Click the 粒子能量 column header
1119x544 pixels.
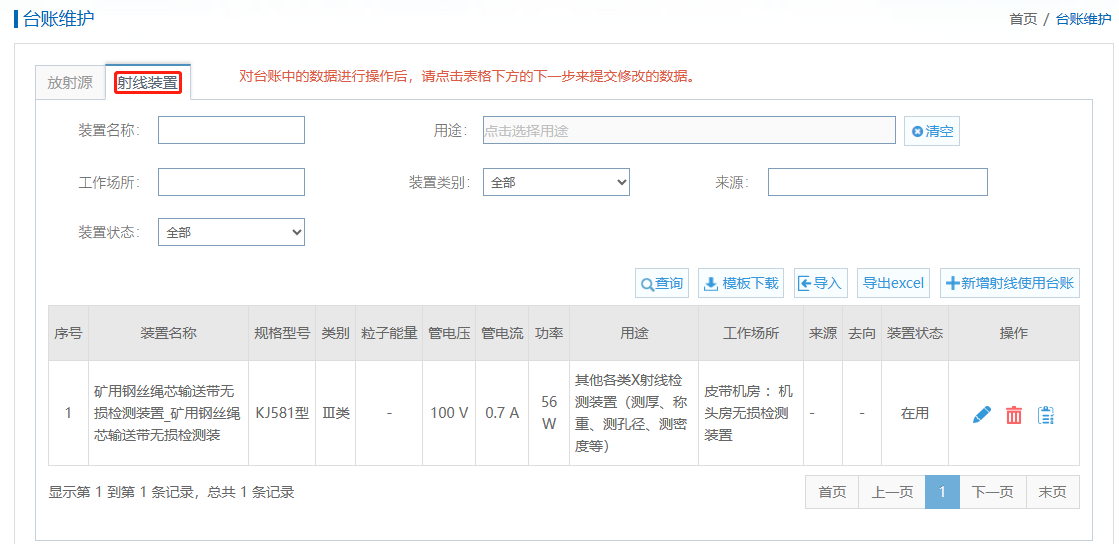tap(389, 333)
